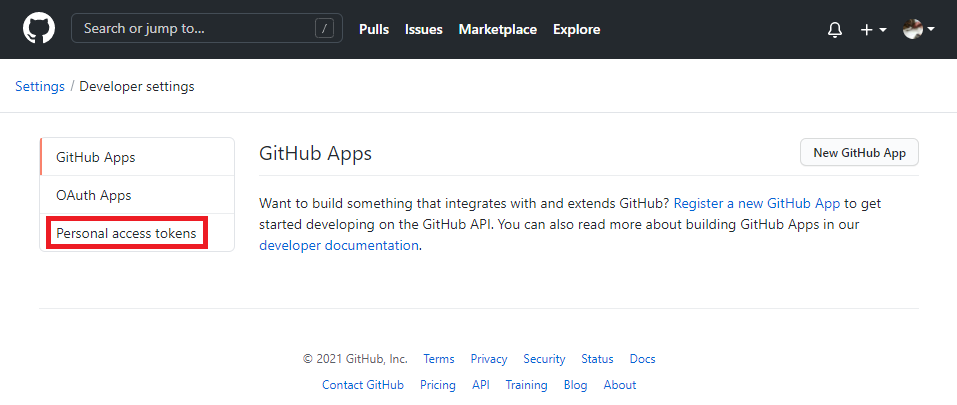
Task: Open the notifications bell
Action: 834,29
